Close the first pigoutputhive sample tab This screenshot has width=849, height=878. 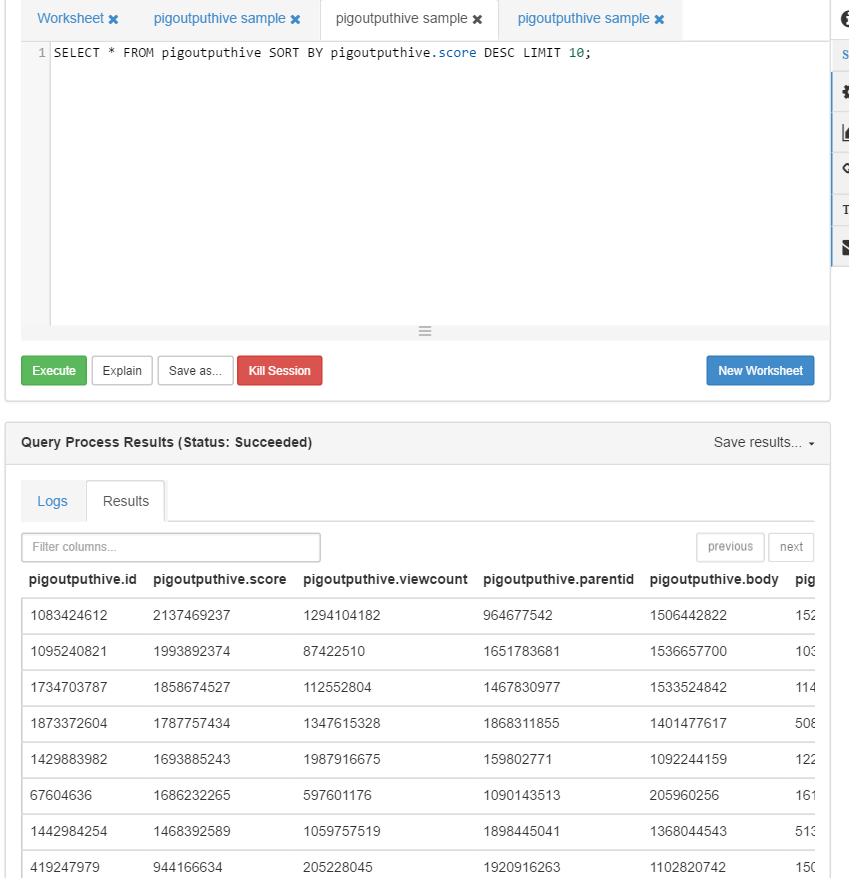295,19
